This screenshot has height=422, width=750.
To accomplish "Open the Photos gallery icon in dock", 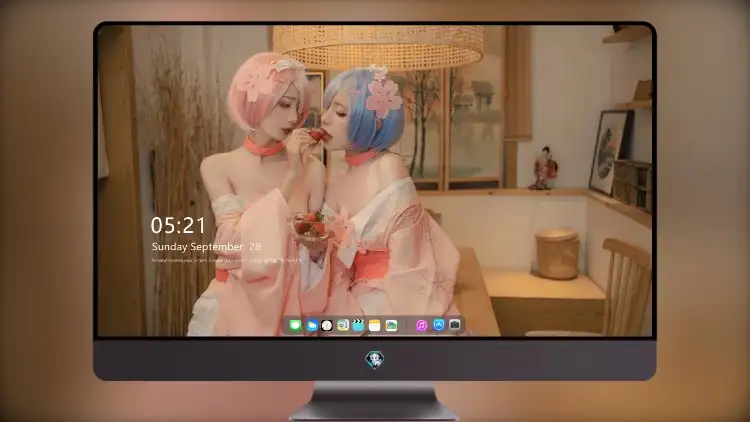I will pyautogui.click(x=391, y=325).
